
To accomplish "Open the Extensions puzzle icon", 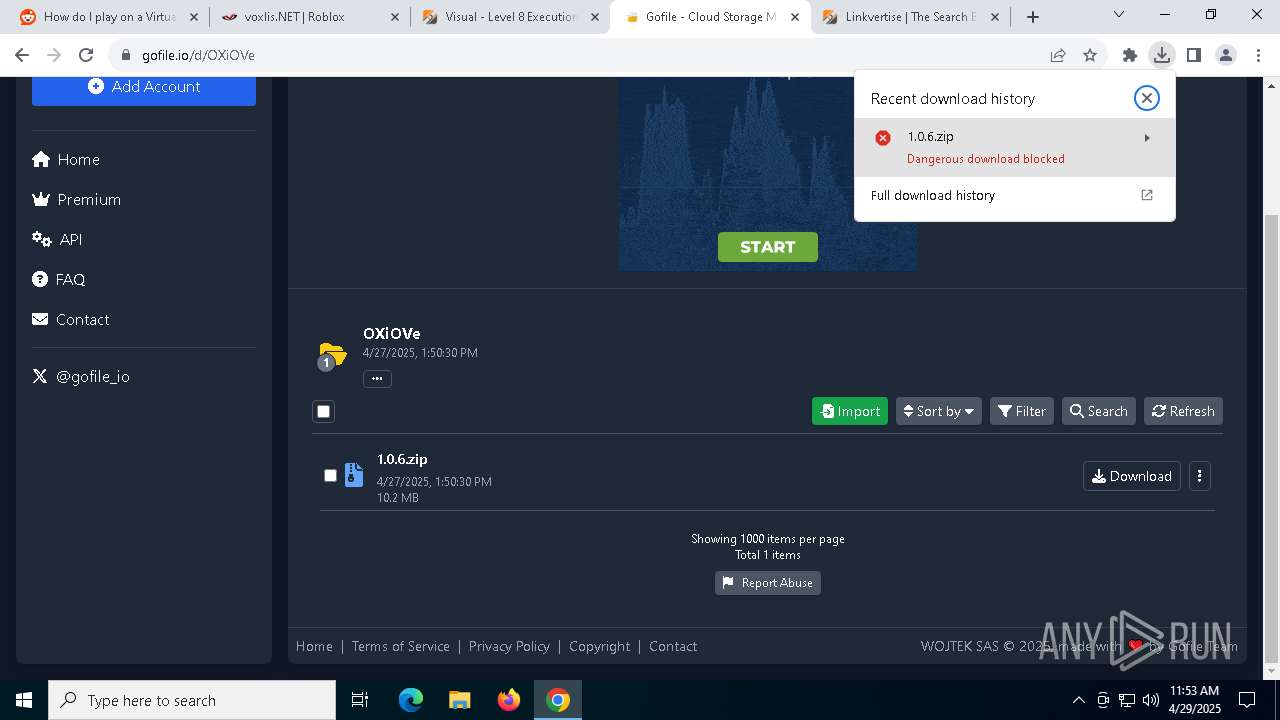I will [1130, 56].
